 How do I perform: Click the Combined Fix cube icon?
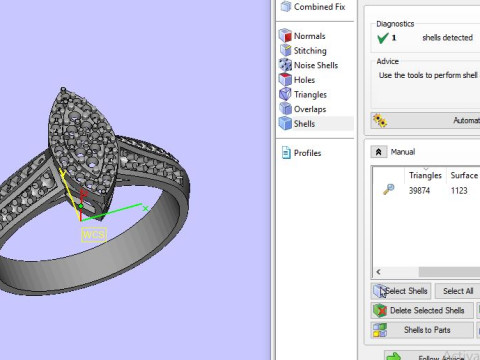tap(286, 6)
